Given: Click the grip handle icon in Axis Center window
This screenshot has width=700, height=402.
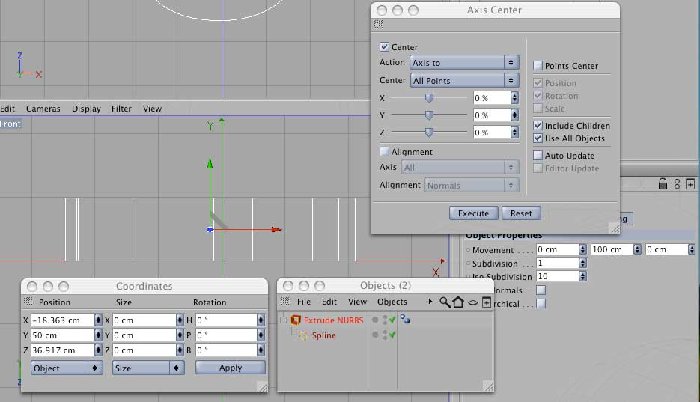Looking at the screenshot, I should pyautogui.click(x=378, y=24).
